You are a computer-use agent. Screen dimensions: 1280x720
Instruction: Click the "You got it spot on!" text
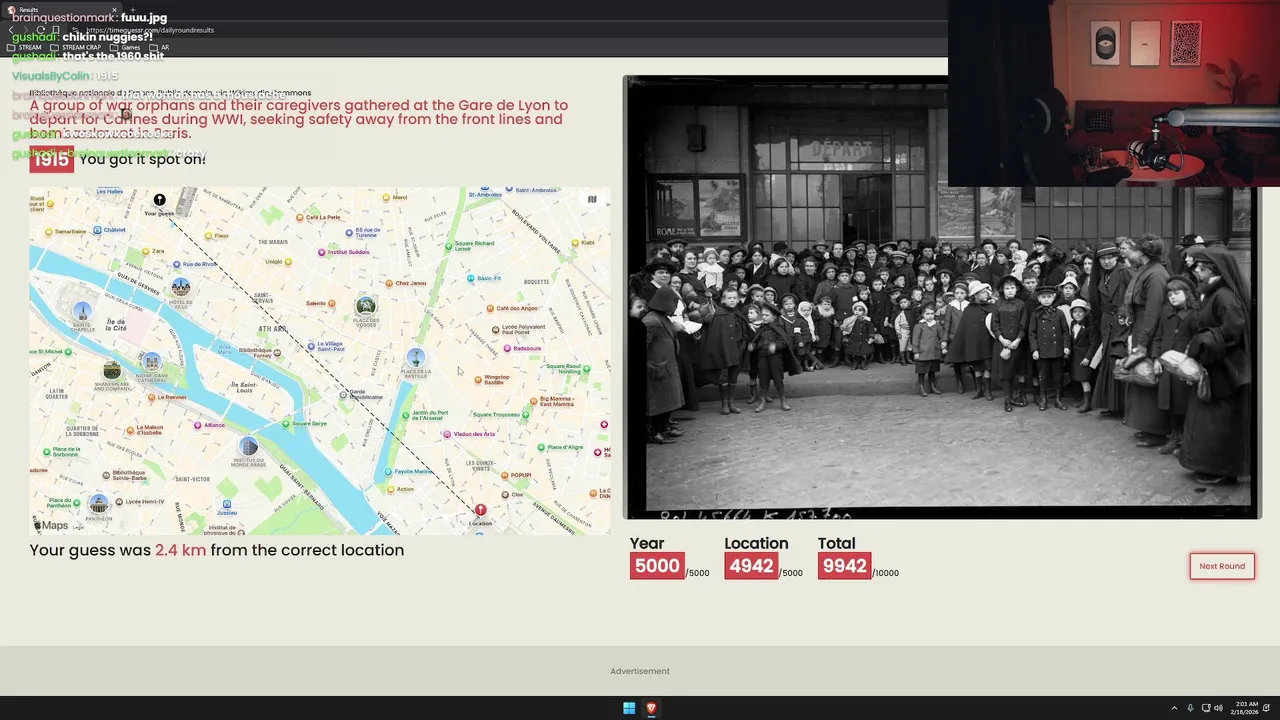coord(142,159)
